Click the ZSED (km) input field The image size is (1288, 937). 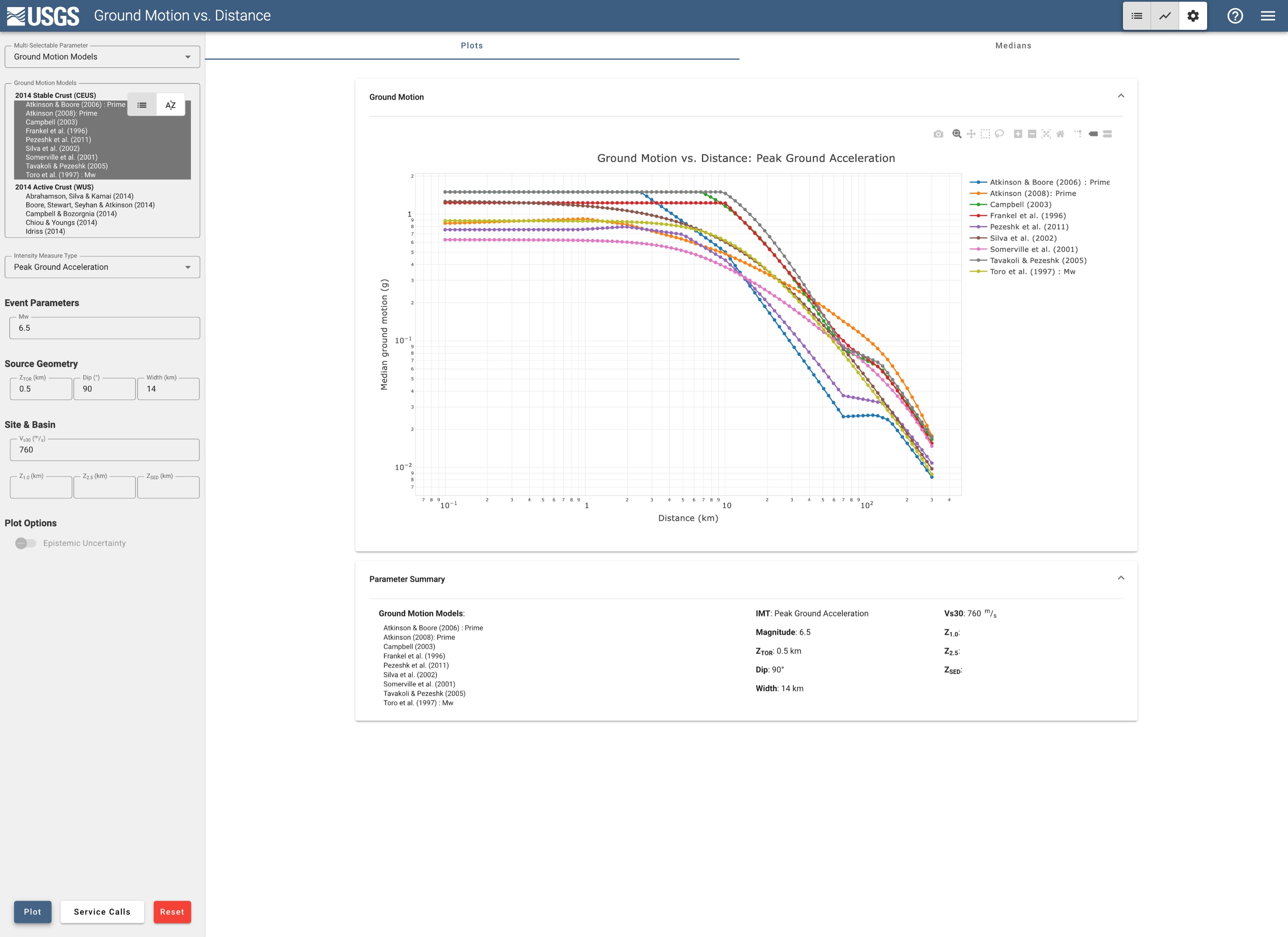168,487
